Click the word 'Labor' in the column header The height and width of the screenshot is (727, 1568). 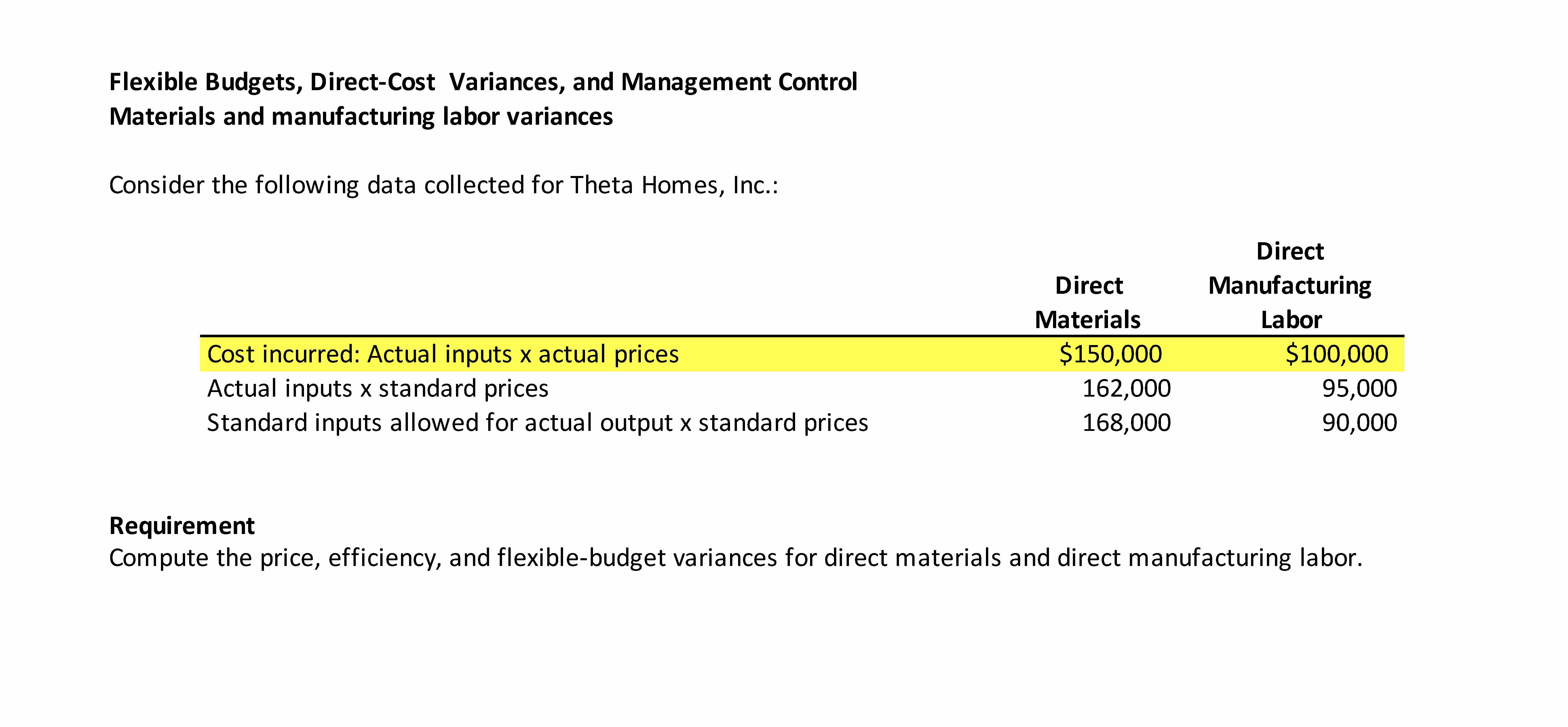pyautogui.click(x=1291, y=320)
